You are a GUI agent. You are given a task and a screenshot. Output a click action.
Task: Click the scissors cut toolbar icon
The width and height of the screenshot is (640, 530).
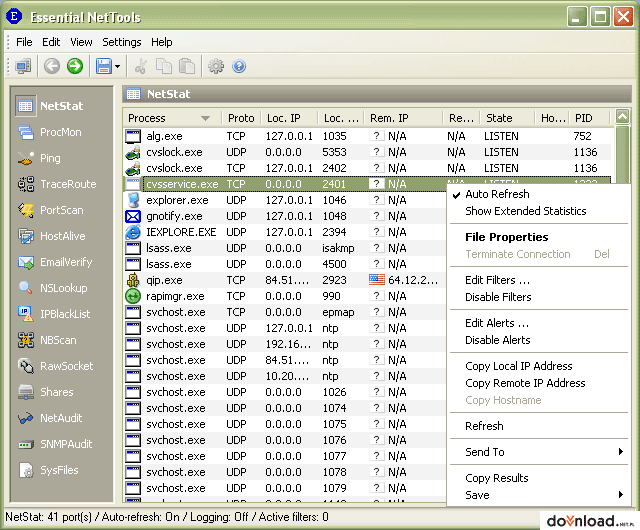[x=141, y=66]
